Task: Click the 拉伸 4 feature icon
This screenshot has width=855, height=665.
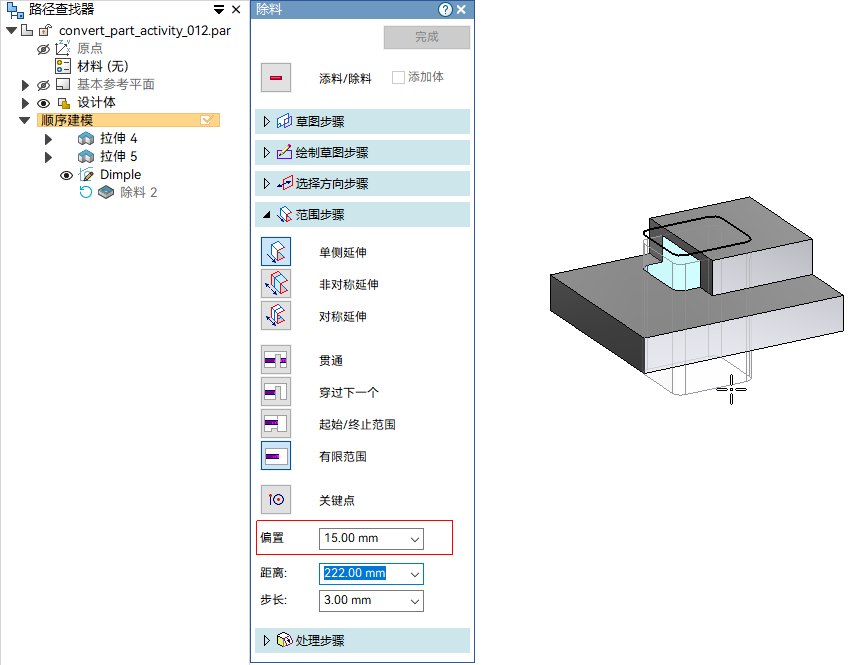Action: click(86, 138)
